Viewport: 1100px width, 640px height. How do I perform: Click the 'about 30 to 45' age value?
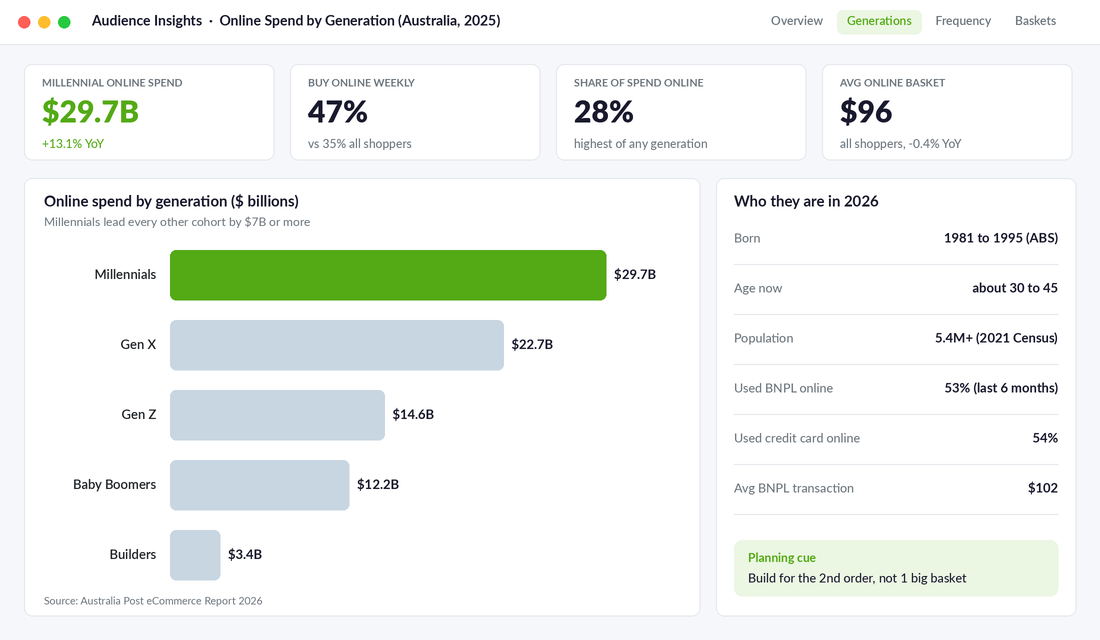[1014, 288]
